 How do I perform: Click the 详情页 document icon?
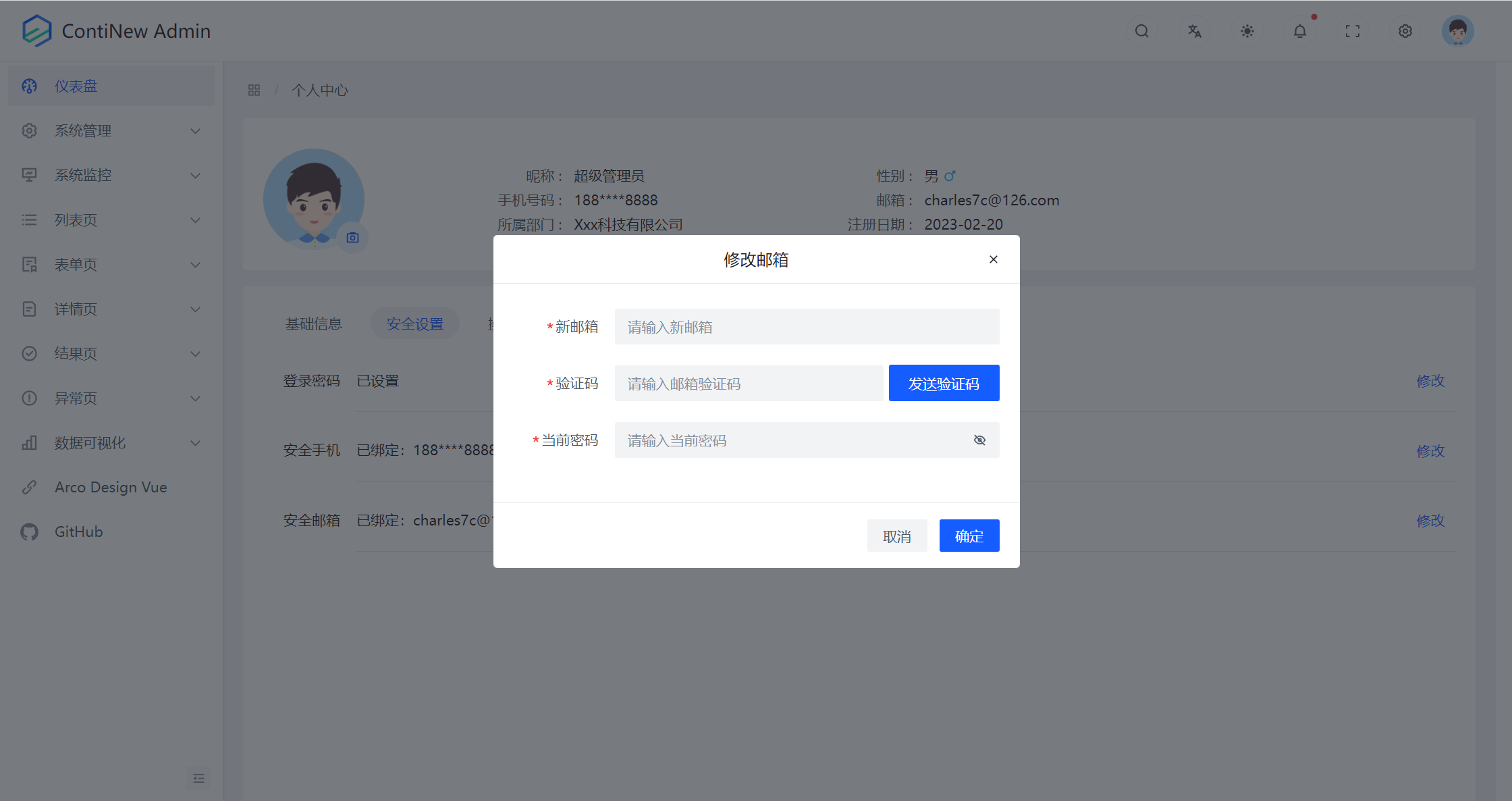(x=29, y=309)
